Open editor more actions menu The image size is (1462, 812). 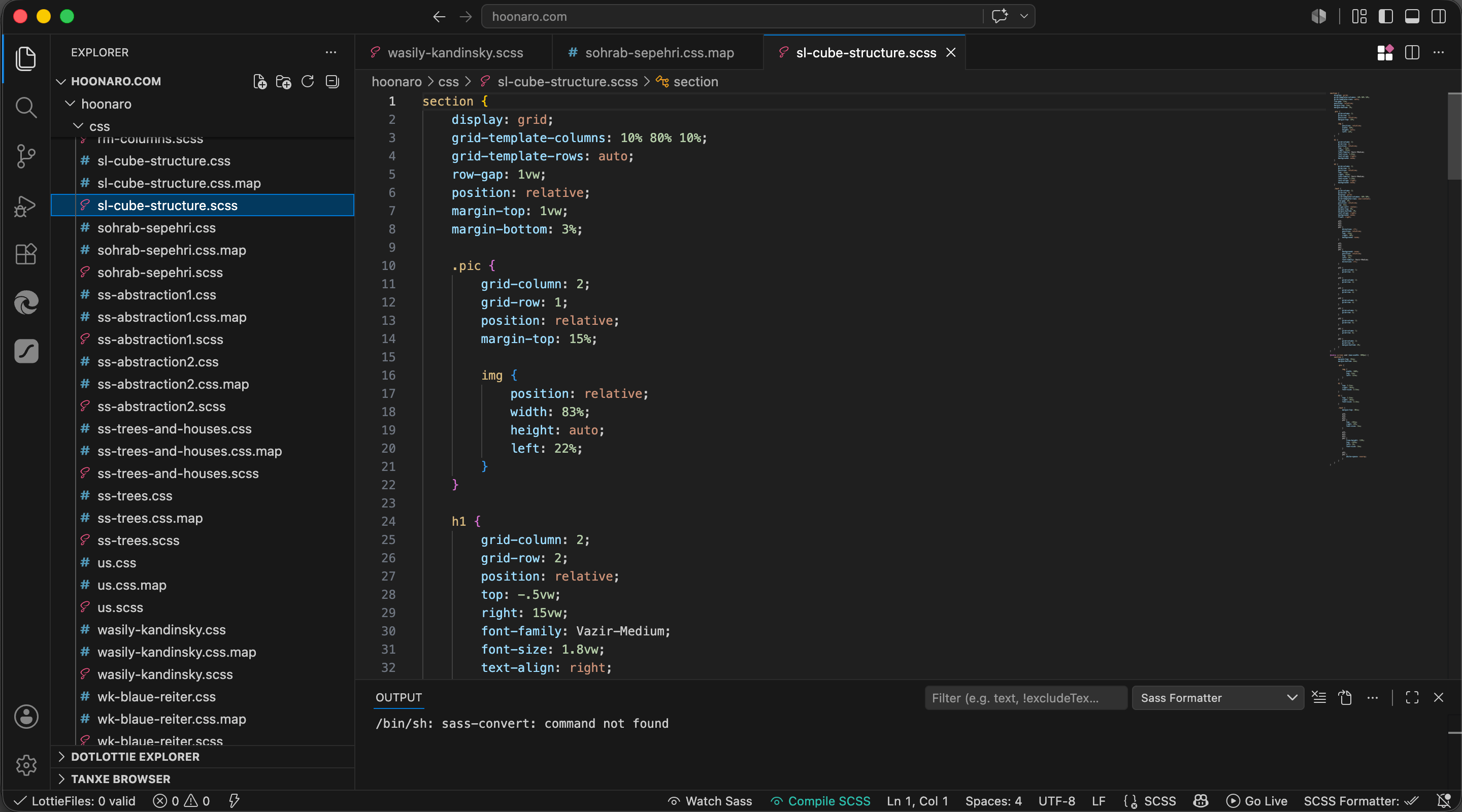(1439, 52)
